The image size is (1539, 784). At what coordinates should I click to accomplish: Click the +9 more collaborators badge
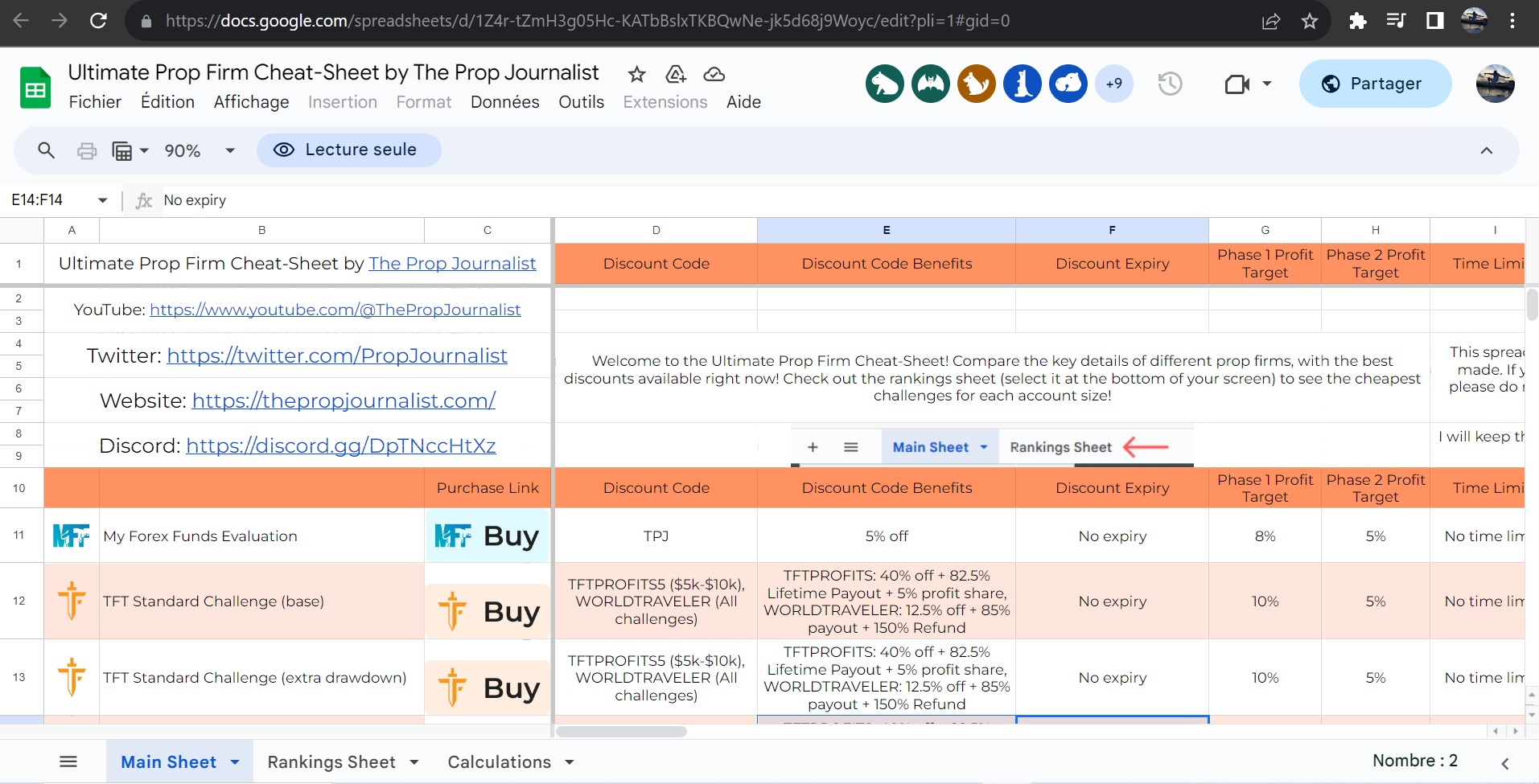(1113, 84)
